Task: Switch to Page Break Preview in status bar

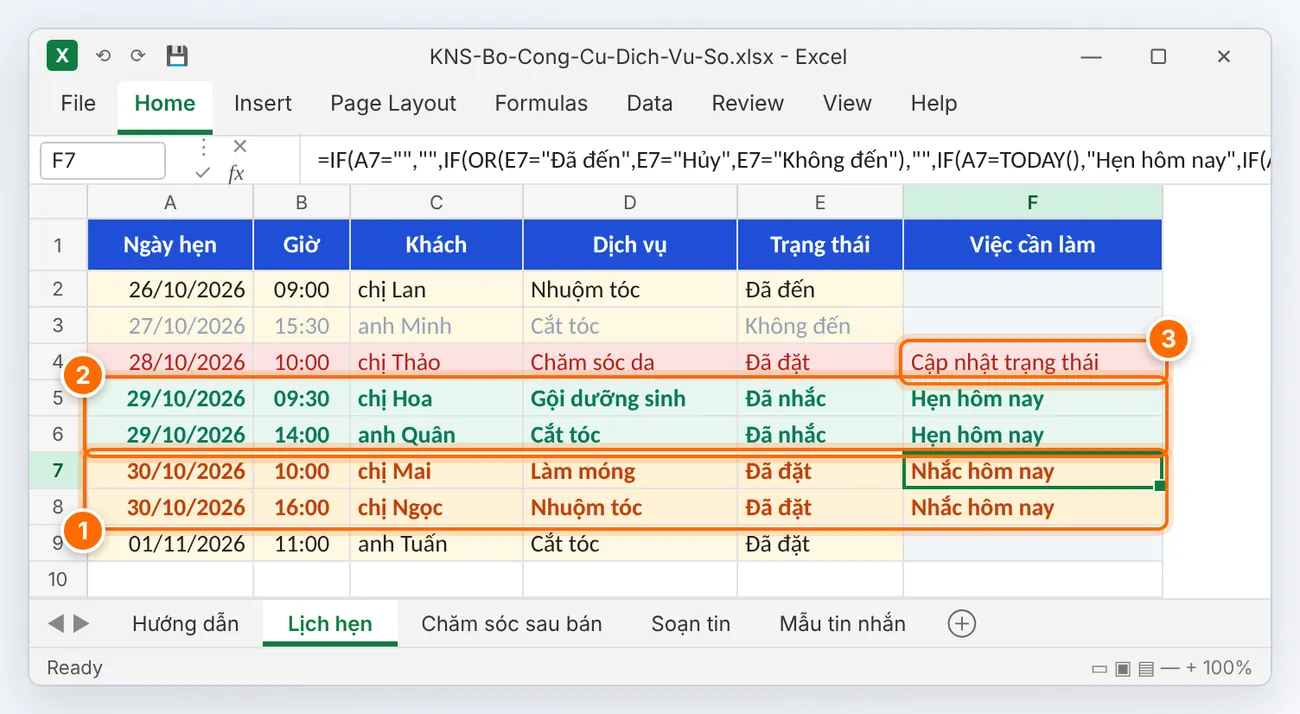Action: [1146, 668]
